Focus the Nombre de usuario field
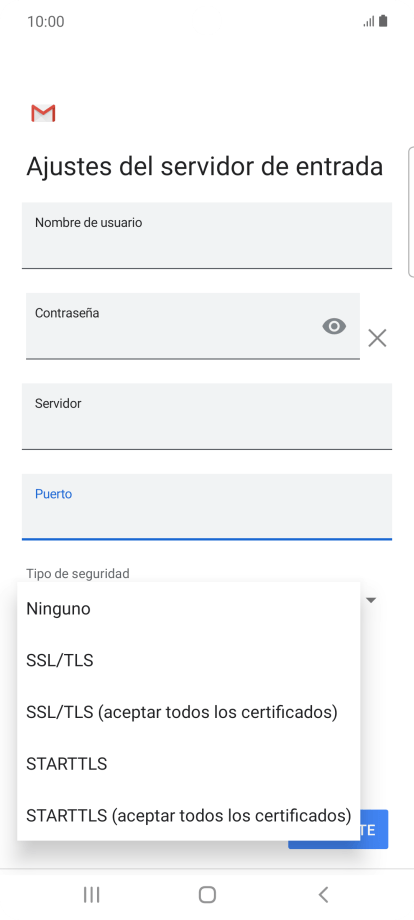Image resolution: width=414 pixels, height=920 pixels. 207,235
